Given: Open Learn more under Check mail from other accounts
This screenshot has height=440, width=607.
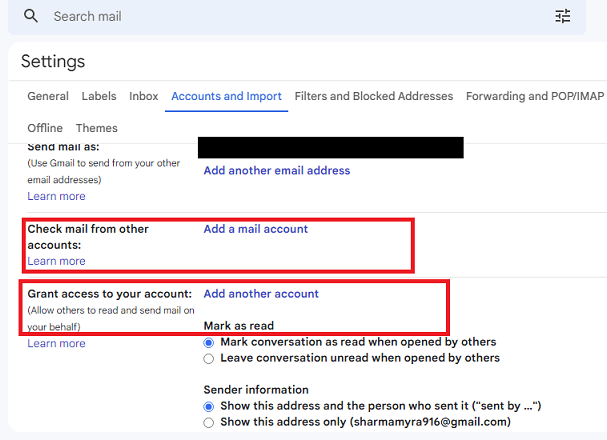Looking at the screenshot, I should tap(56, 261).
